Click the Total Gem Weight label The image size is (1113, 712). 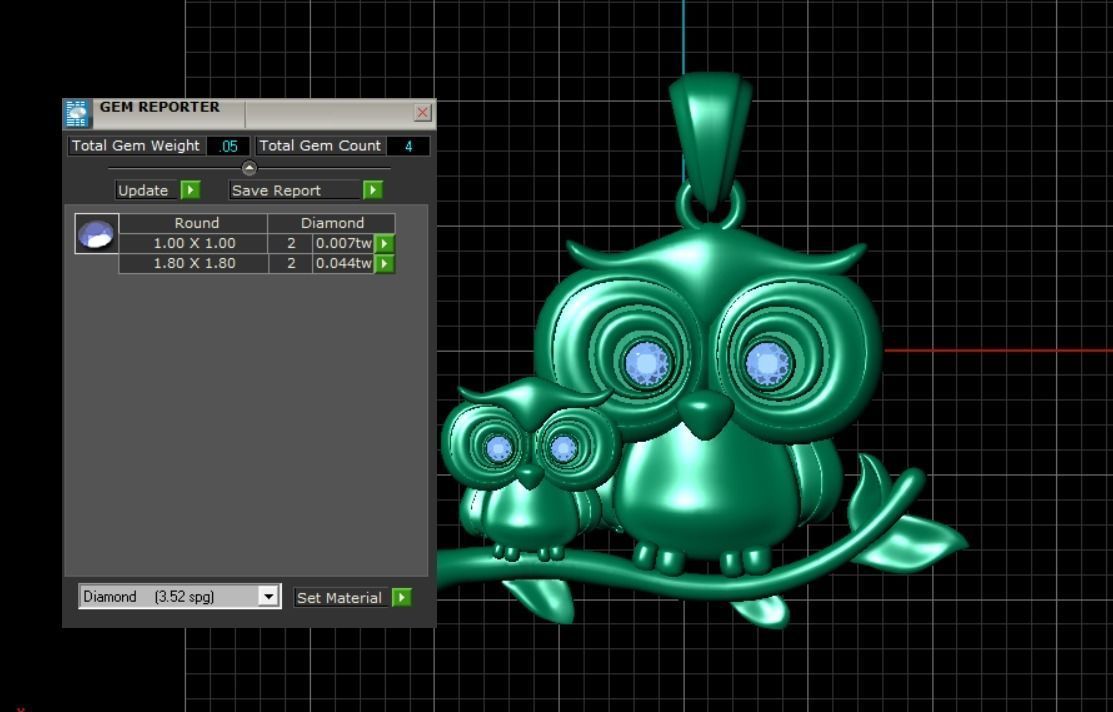pyautogui.click(x=136, y=146)
